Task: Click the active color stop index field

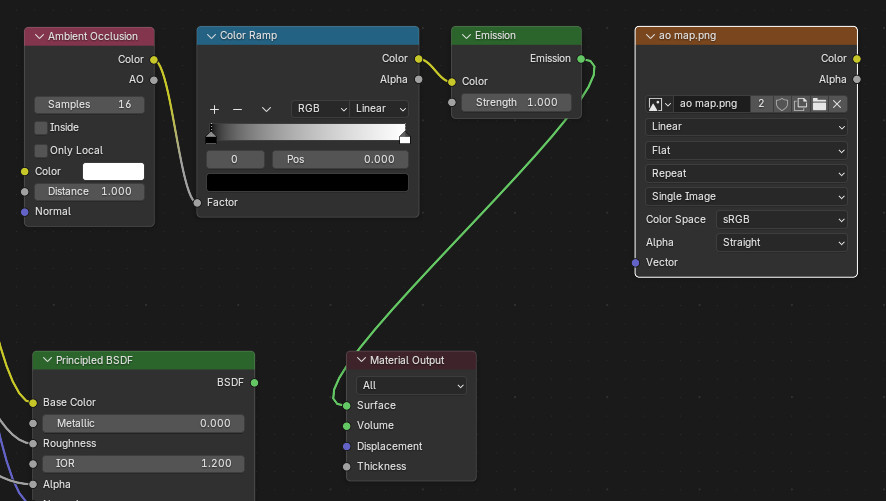Action: [x=235, y=159]
